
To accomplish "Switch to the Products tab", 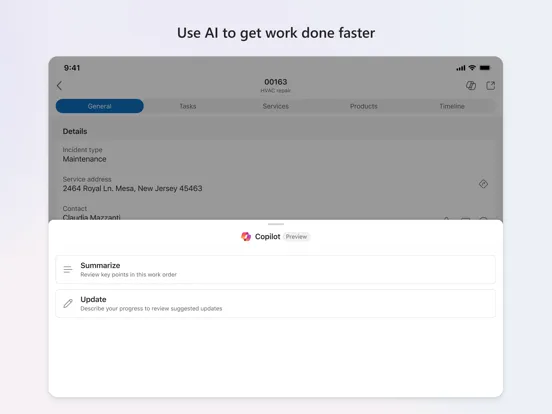I will 364,106.
